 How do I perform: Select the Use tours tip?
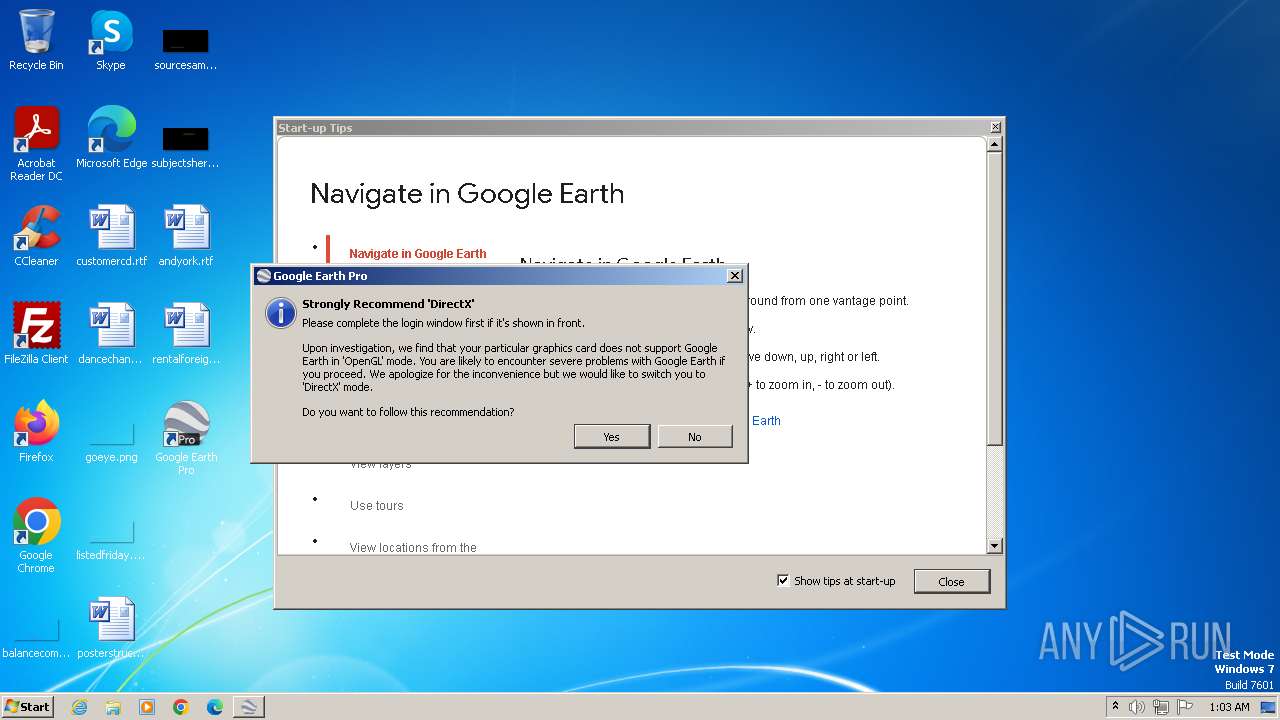[377, 506]
